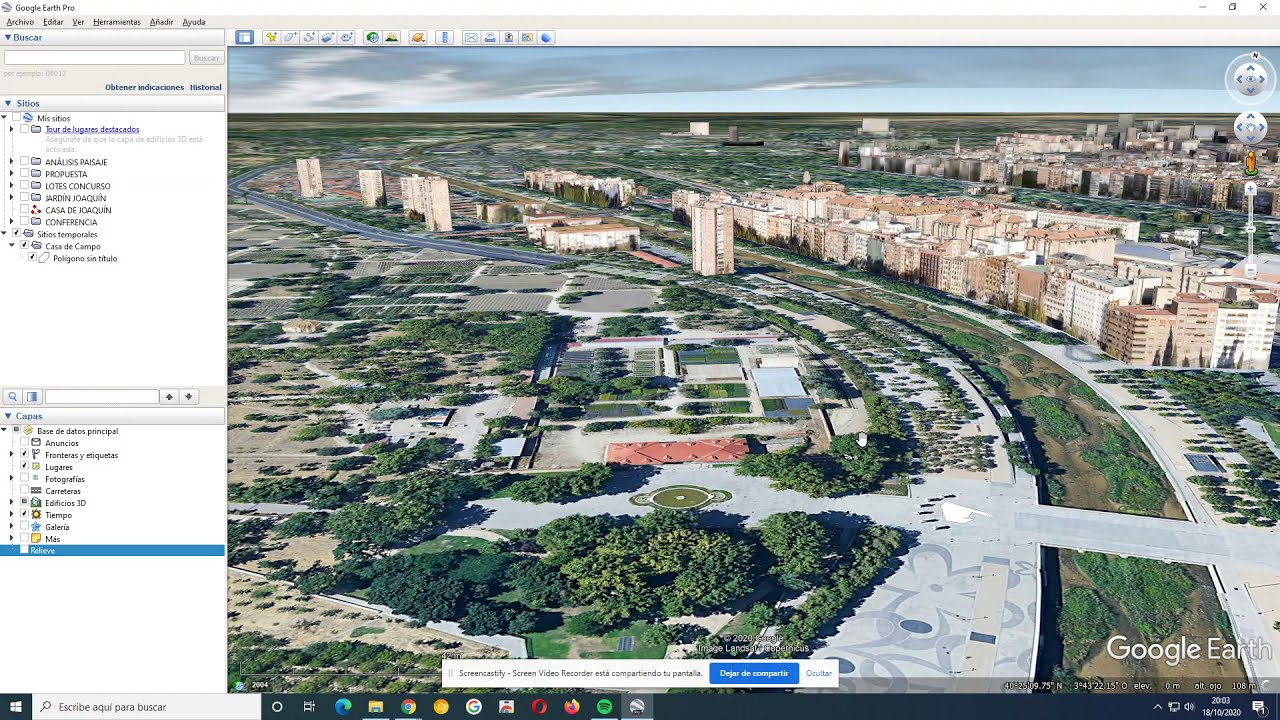Record a tour toolbar icon
The width and height of the screenshot is (1280, 720).
[346, 37]
